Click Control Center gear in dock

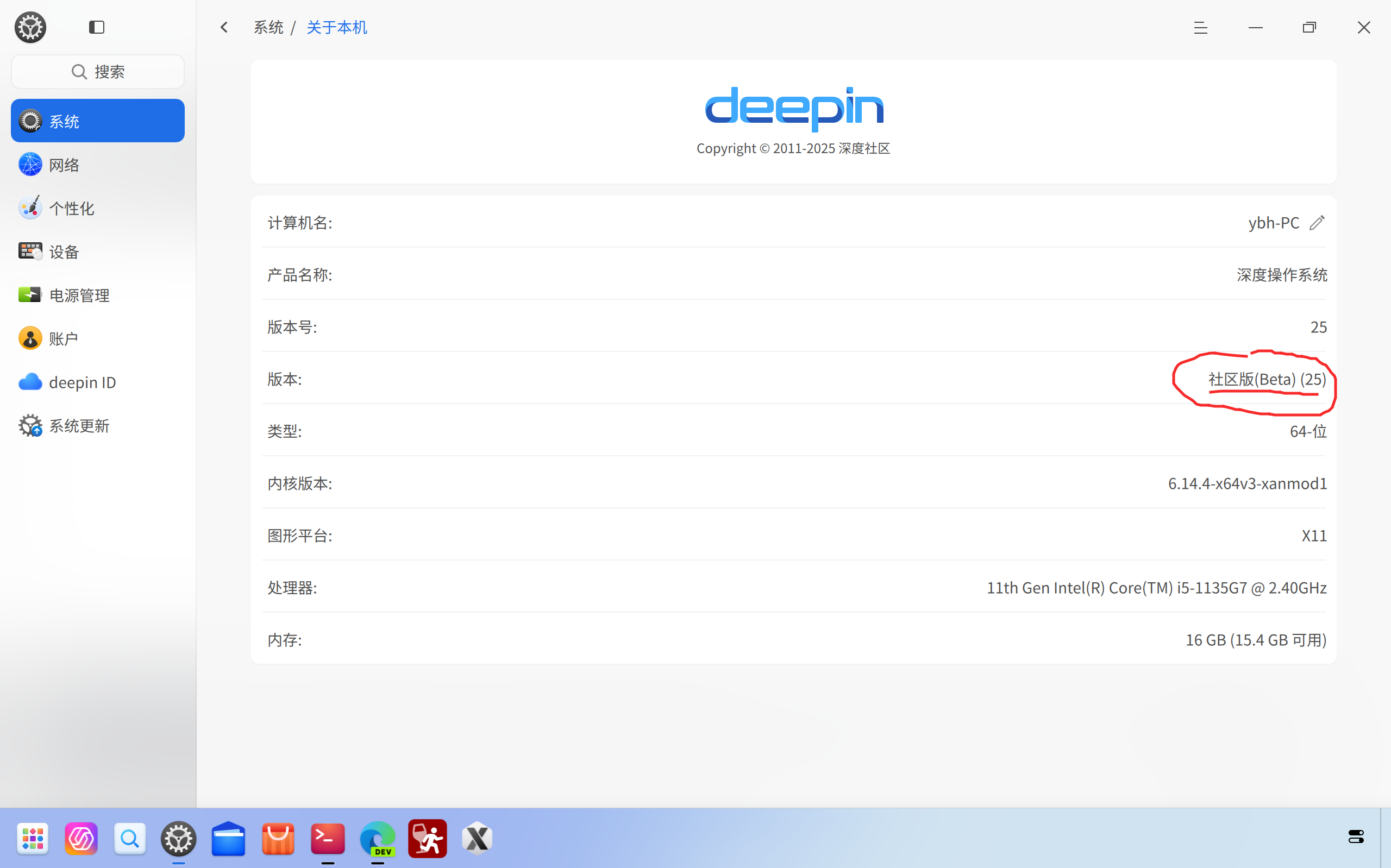pos(179,839)
